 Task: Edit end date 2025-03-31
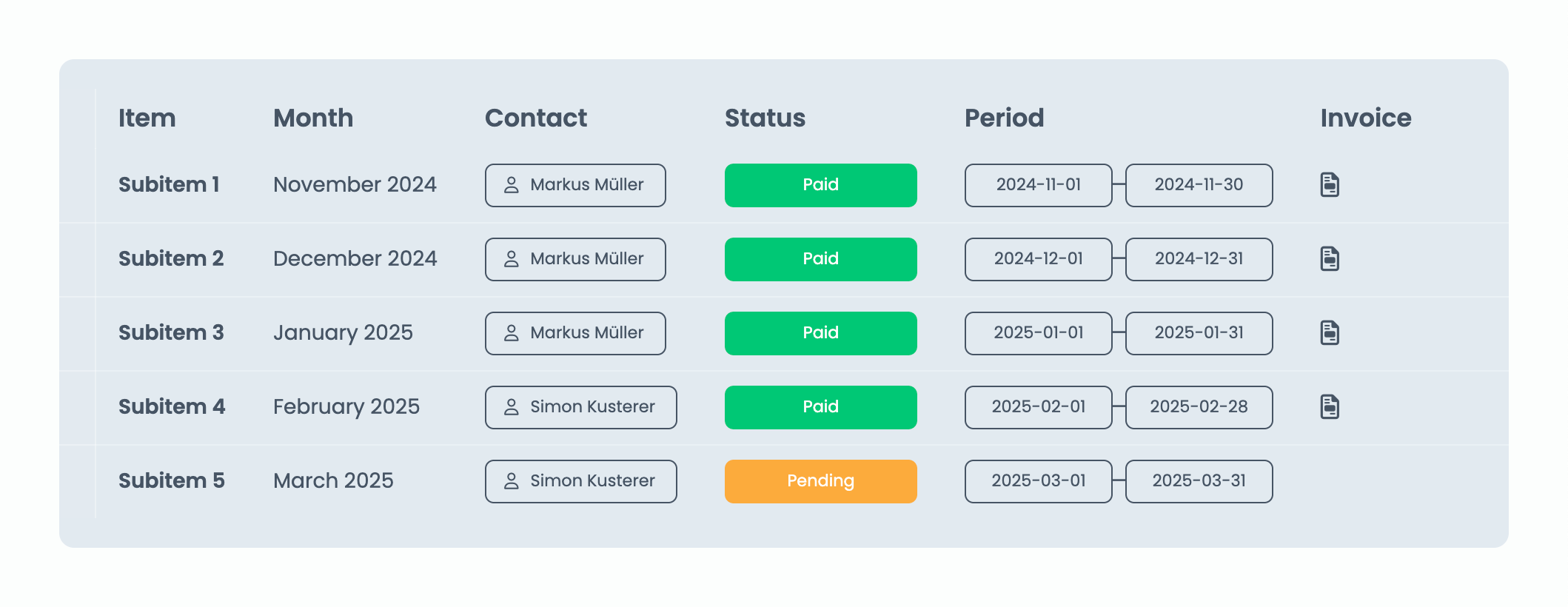pos(1199,481)
